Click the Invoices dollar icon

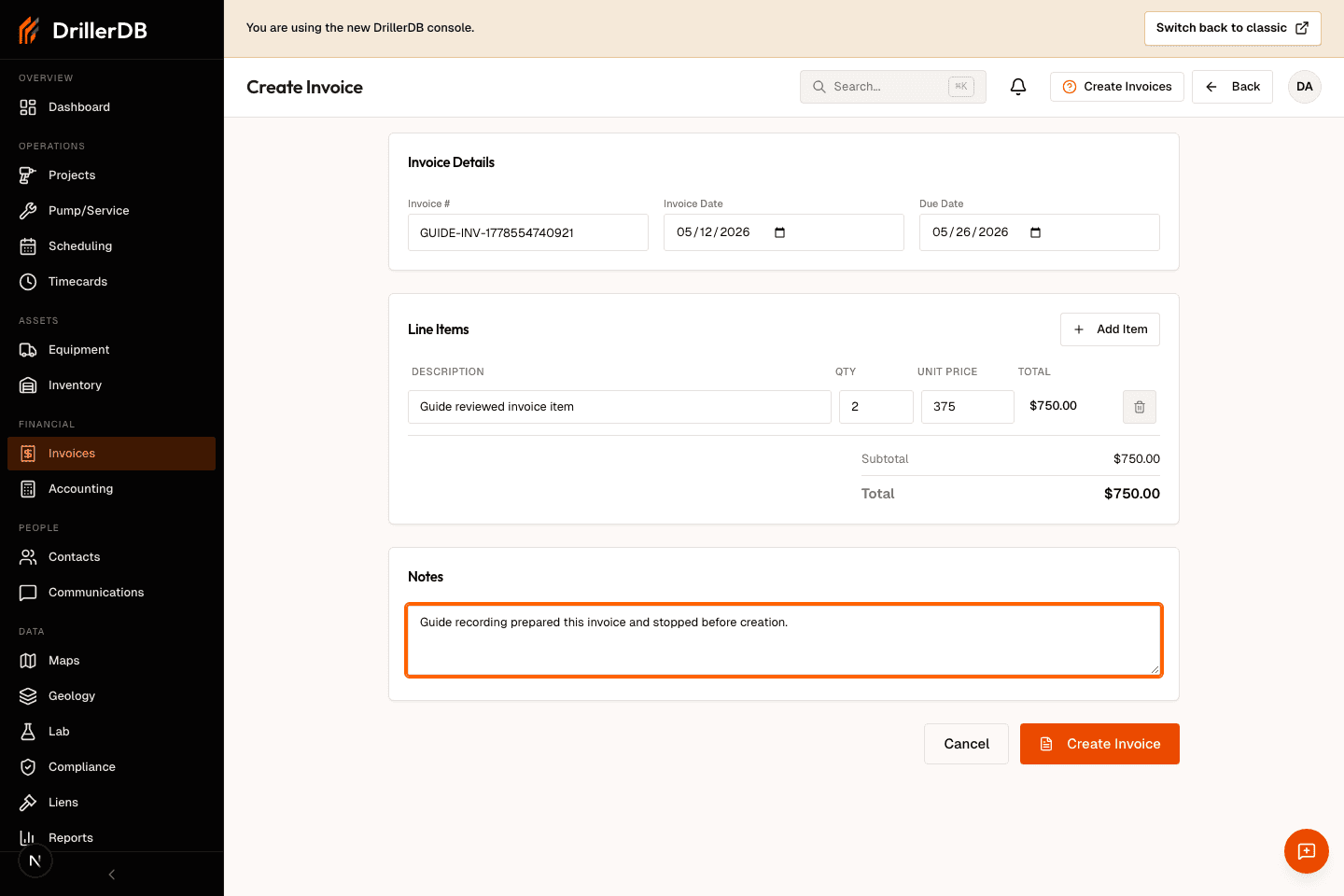28,454
